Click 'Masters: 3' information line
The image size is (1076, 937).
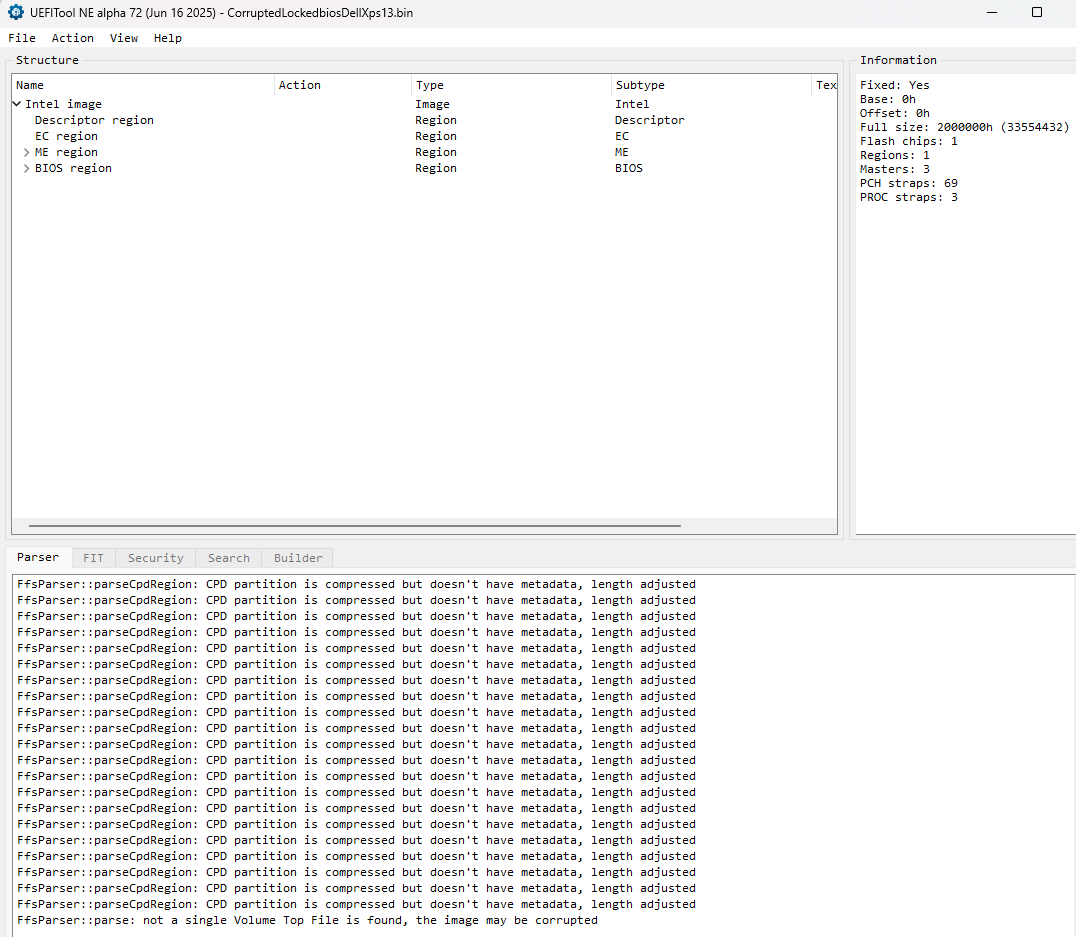895,170
